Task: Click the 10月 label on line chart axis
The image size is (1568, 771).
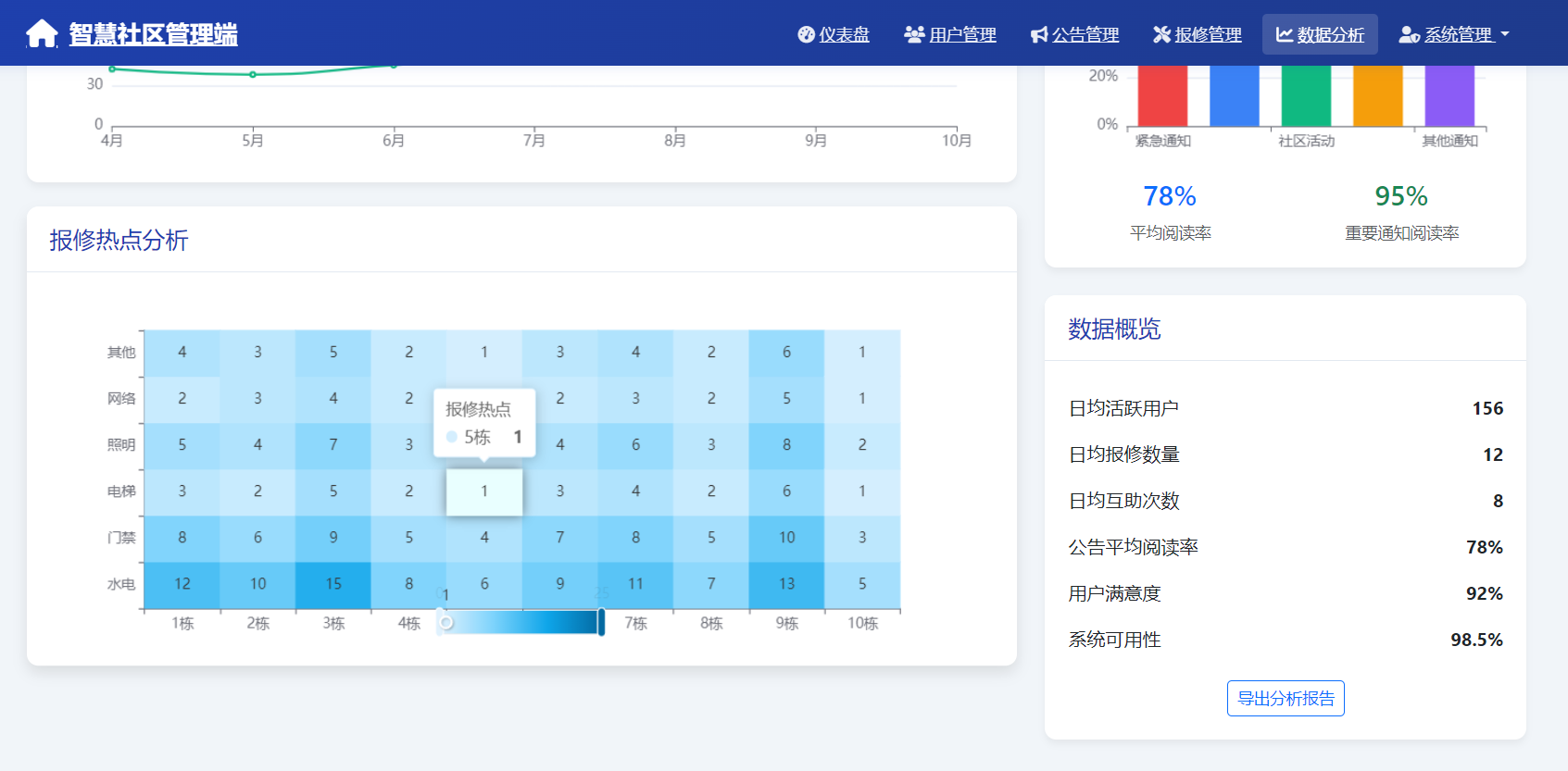Action: pos(957,141)
